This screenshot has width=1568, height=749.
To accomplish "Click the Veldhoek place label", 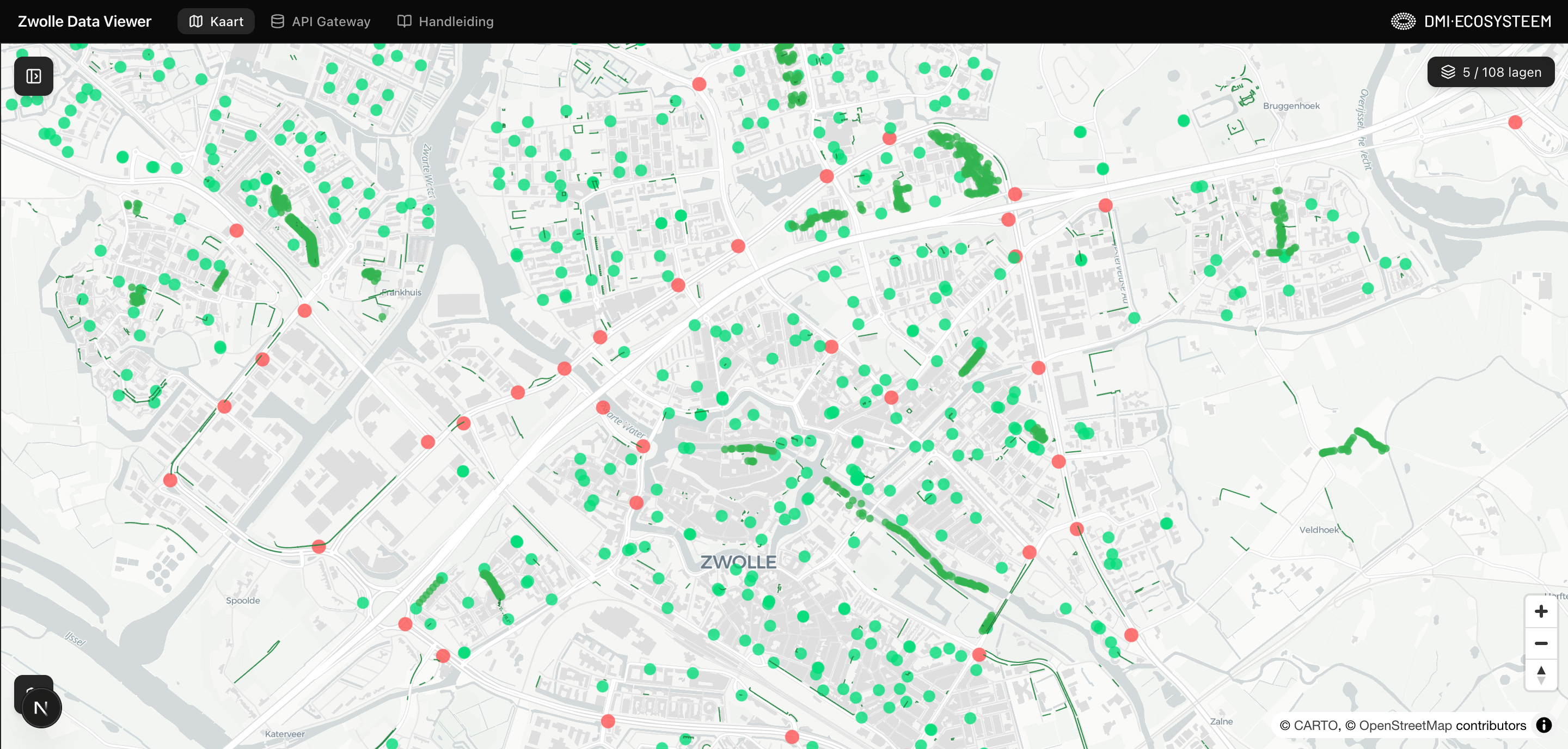I will (x=1319, y=529).
